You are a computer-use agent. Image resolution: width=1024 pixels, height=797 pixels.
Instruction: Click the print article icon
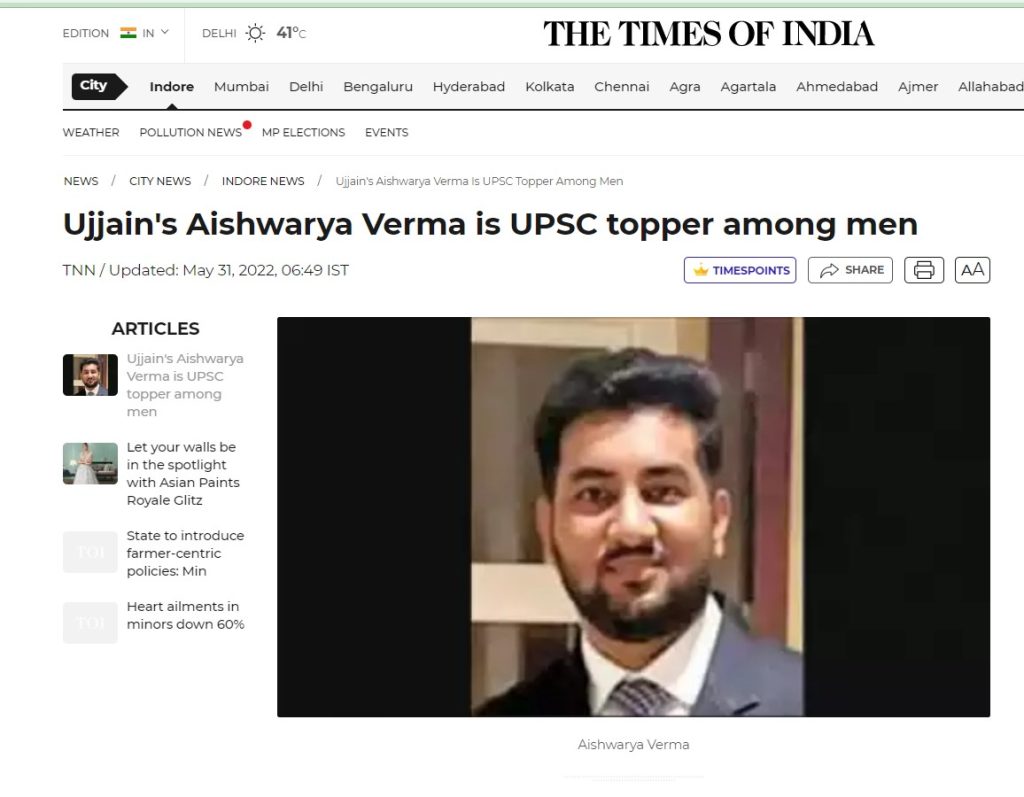pos(923,270)
